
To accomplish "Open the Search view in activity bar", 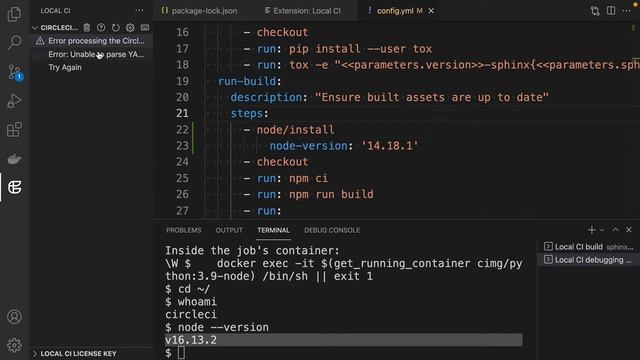I will coord(14,42).
